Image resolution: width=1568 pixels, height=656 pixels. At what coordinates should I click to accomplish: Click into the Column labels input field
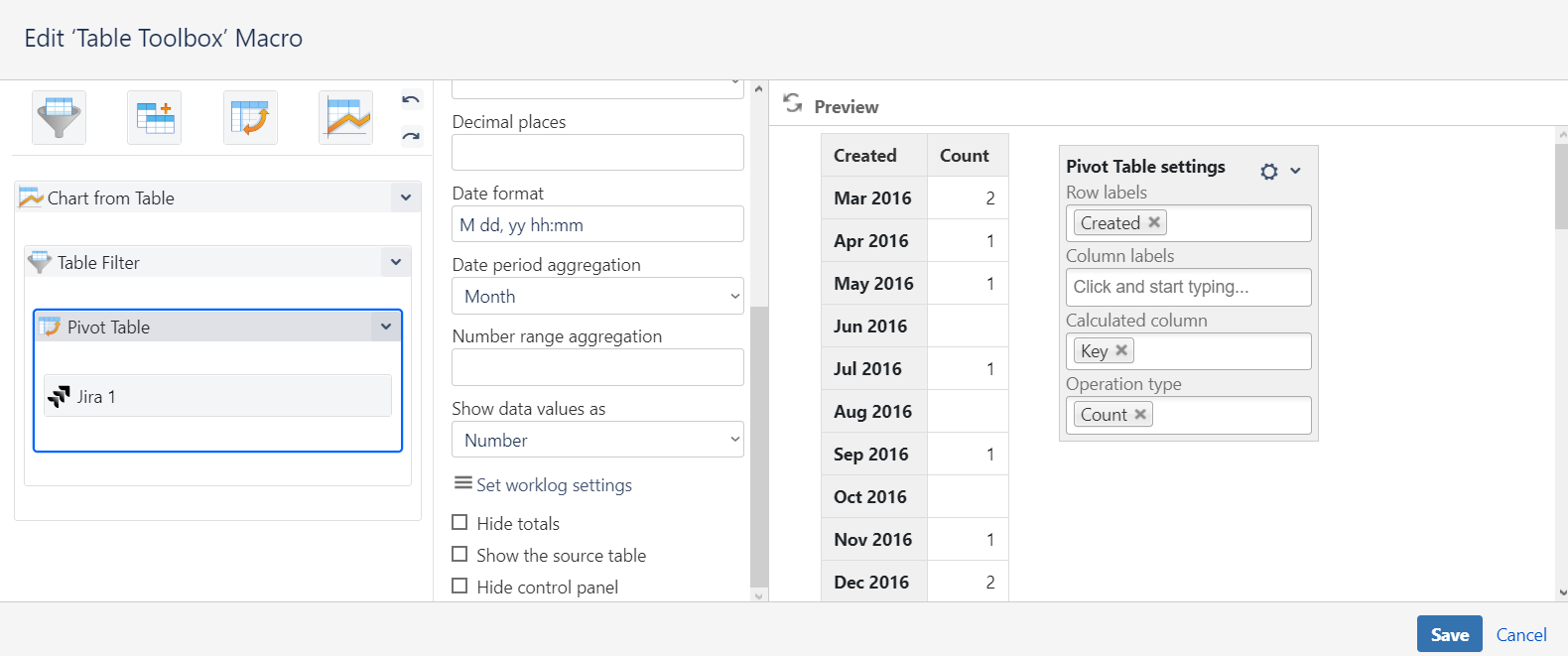(x=1188, y=287)
